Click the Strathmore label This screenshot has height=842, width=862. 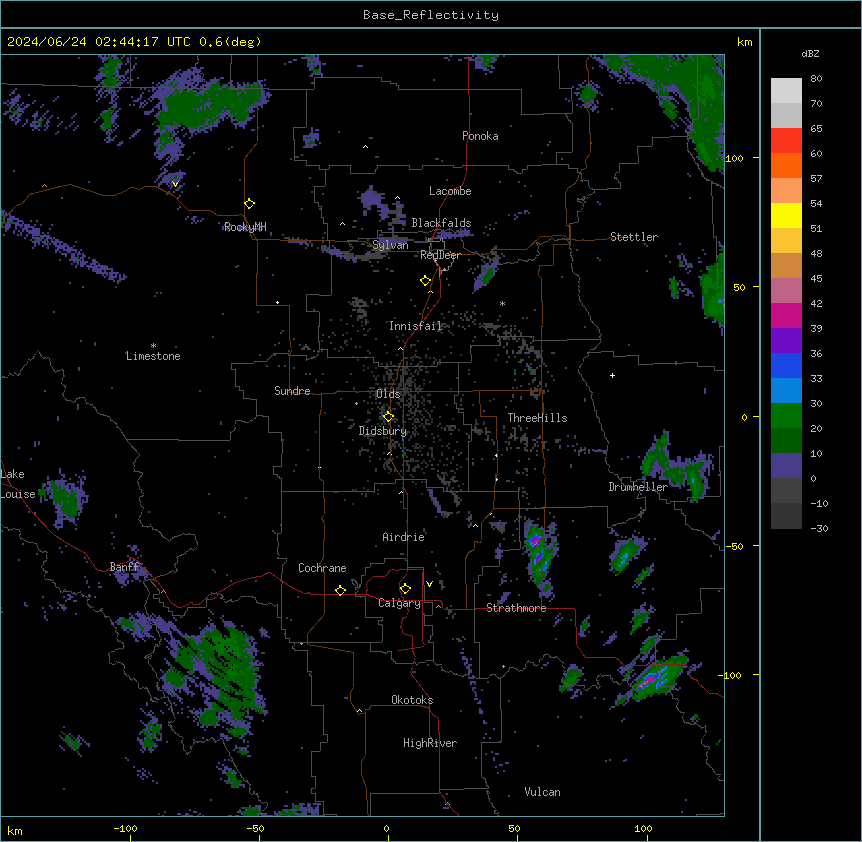[x=516, y=608]
